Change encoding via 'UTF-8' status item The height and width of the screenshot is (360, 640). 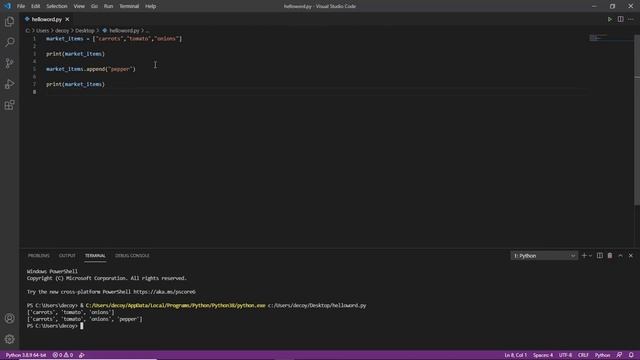(x=565, y=355)
